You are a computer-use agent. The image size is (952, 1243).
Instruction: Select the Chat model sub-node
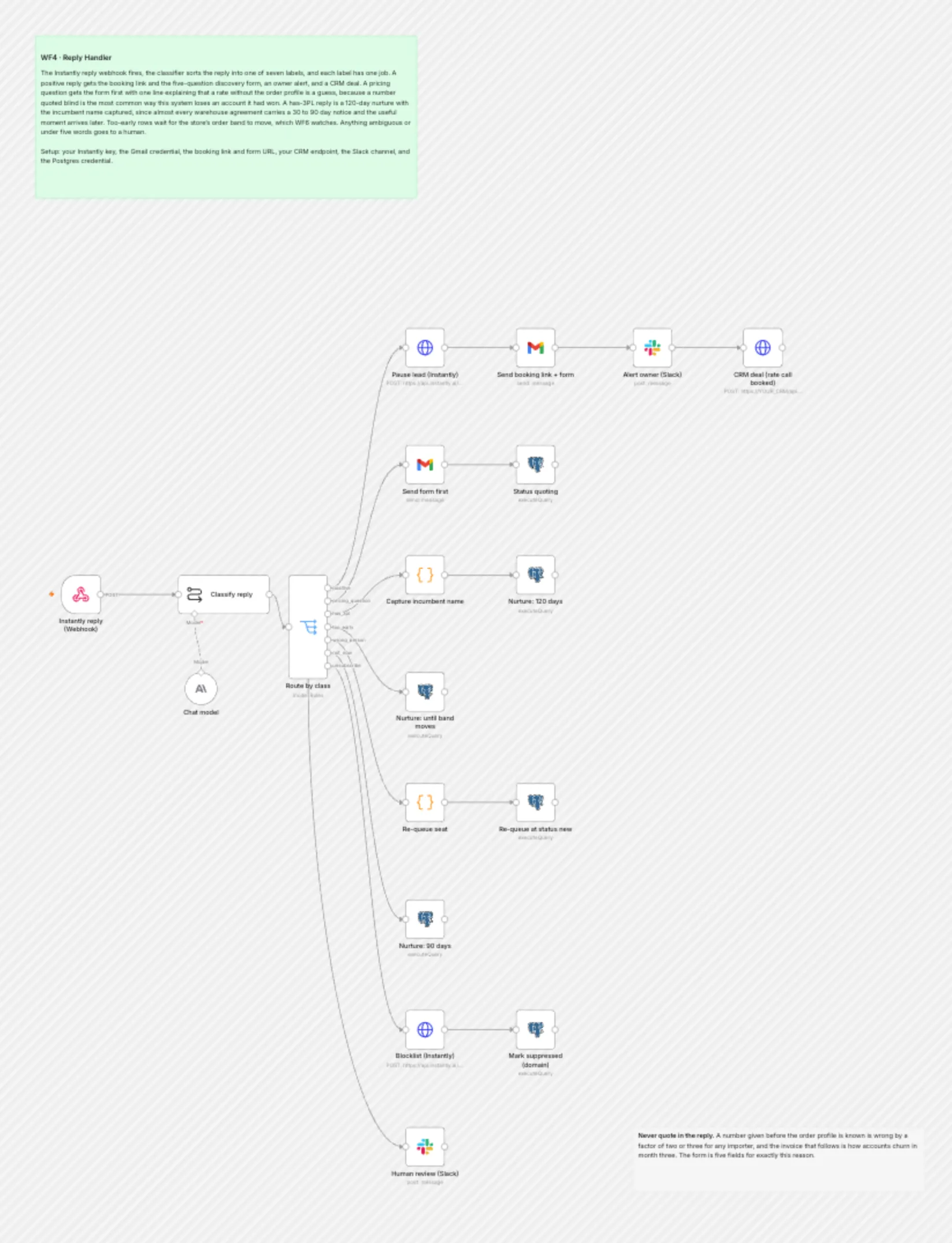pos(201,689)
